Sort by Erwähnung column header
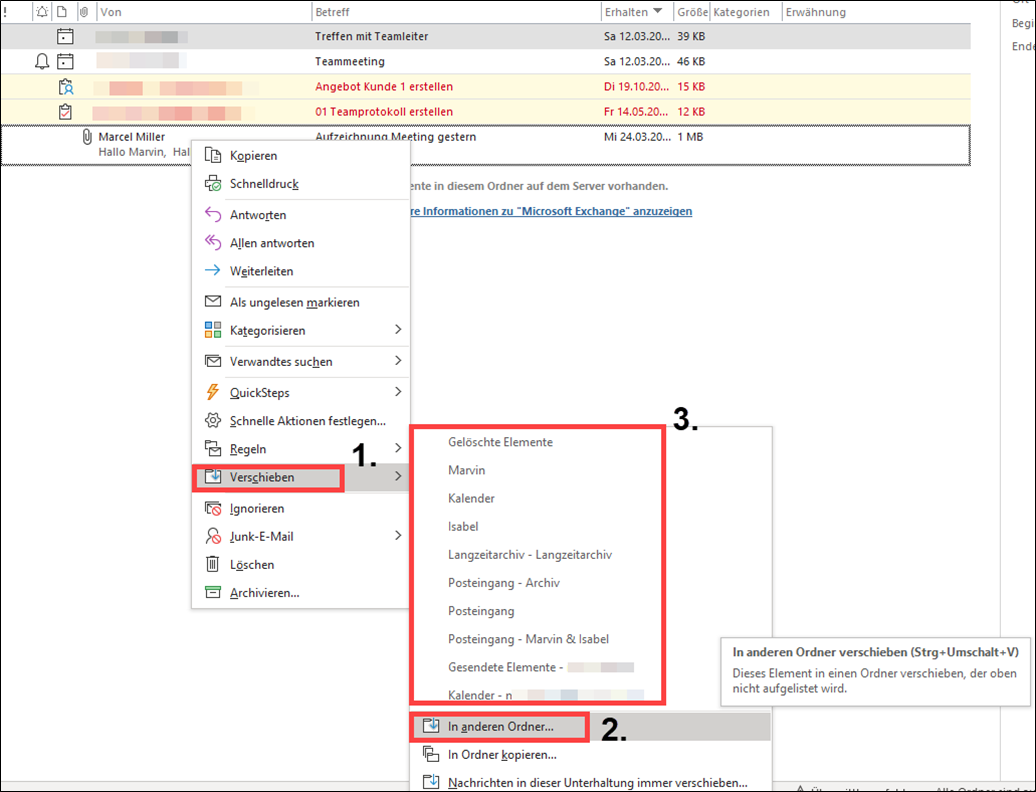Screen dimensions: 1036x792 click(815, 12)
